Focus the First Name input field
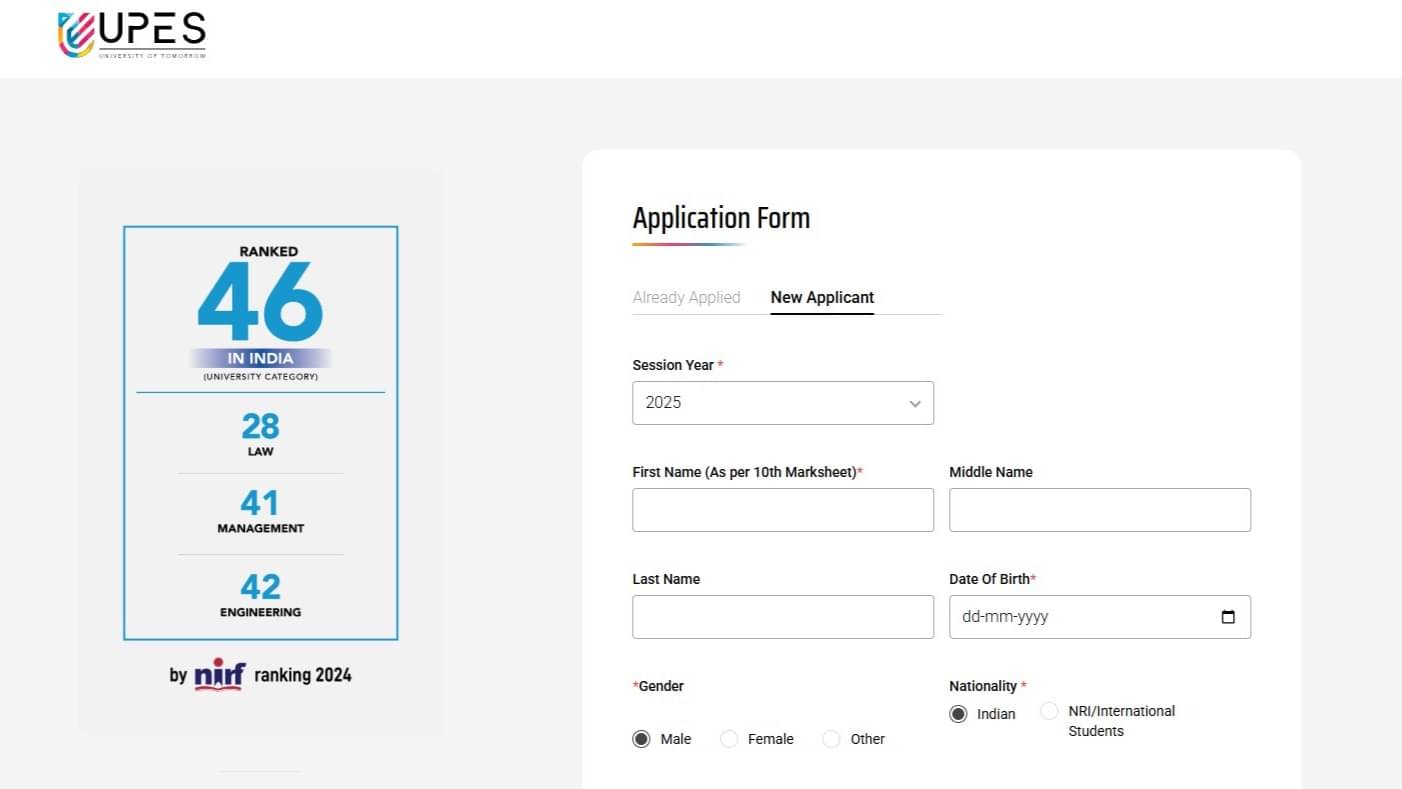Viewport: 1402px width, 789px height. (x=783, y=510)
